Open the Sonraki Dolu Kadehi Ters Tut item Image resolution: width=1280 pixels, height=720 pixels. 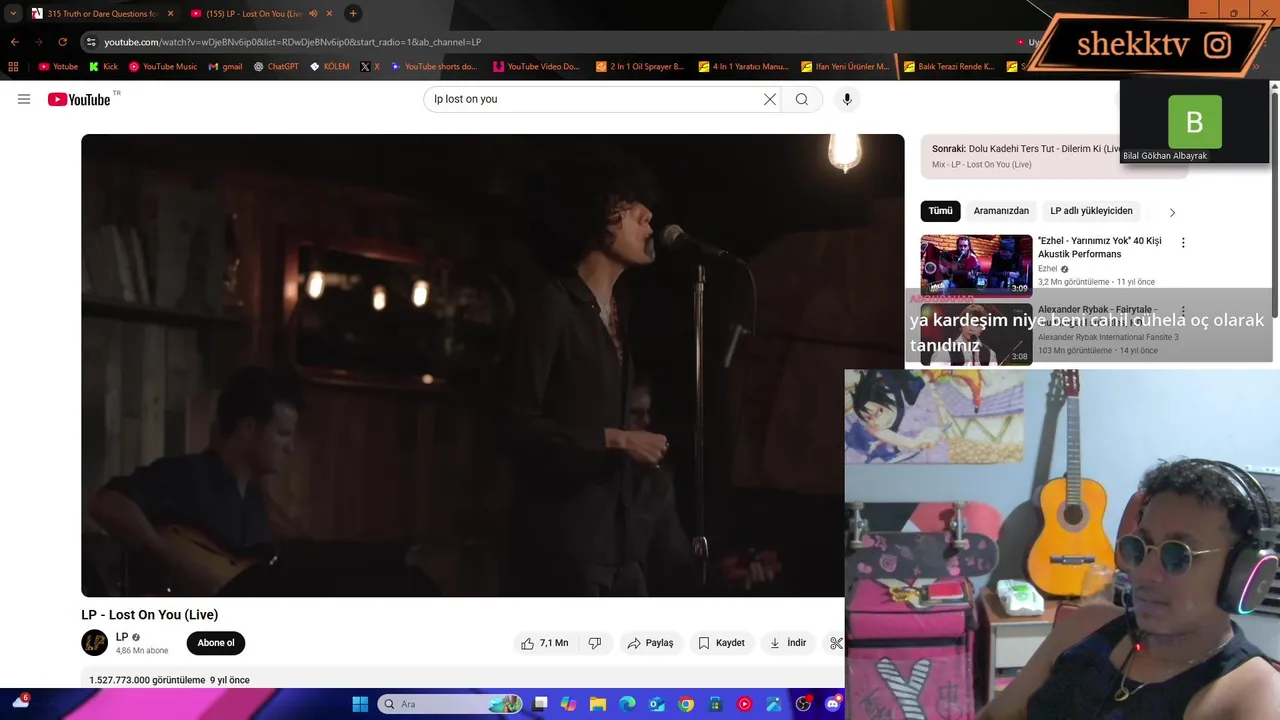(x=1024, y=156)
